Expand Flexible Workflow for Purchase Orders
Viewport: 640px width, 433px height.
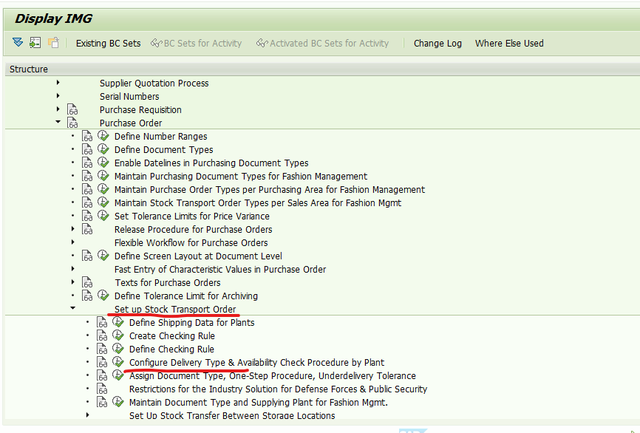click(x=73, y=242)
